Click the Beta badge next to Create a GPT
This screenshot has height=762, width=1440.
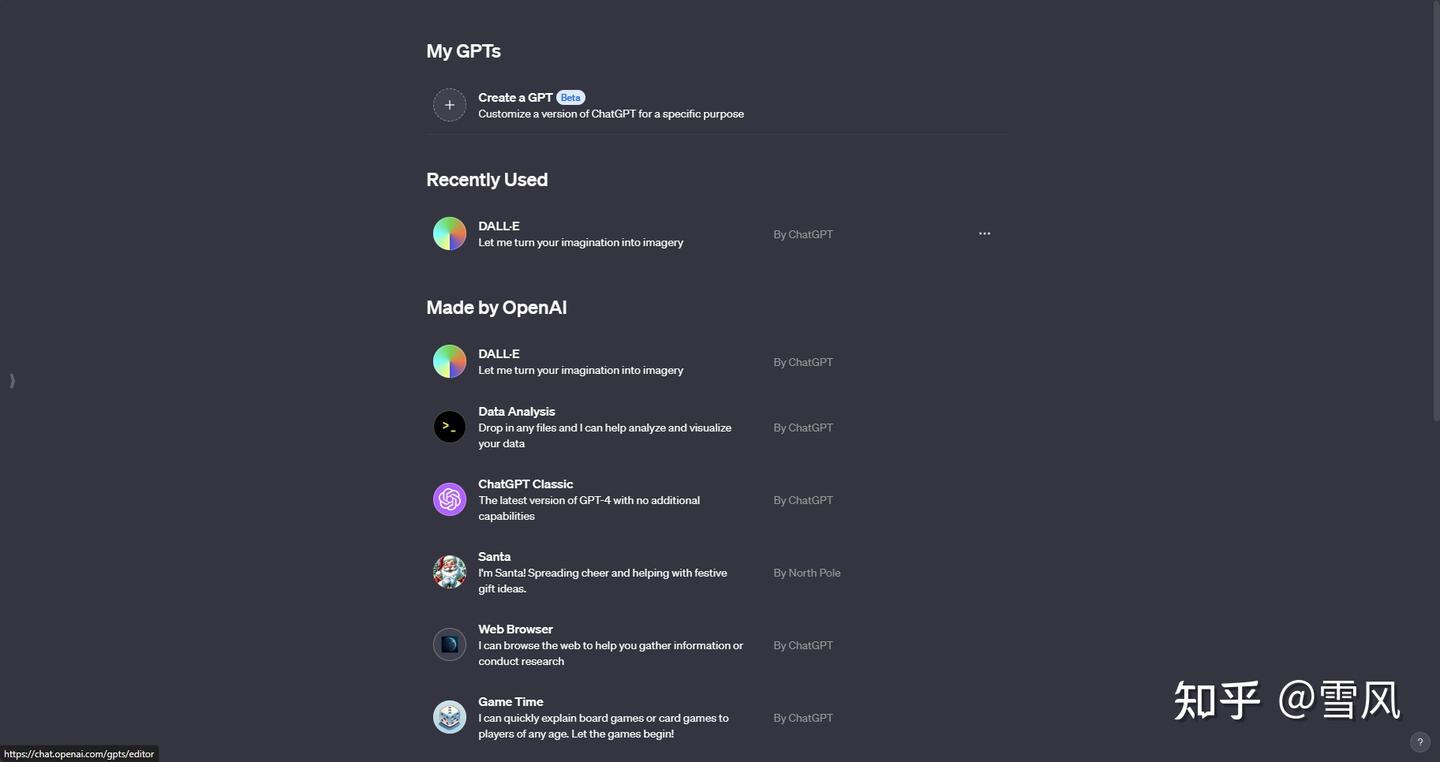tap(570, 97)
